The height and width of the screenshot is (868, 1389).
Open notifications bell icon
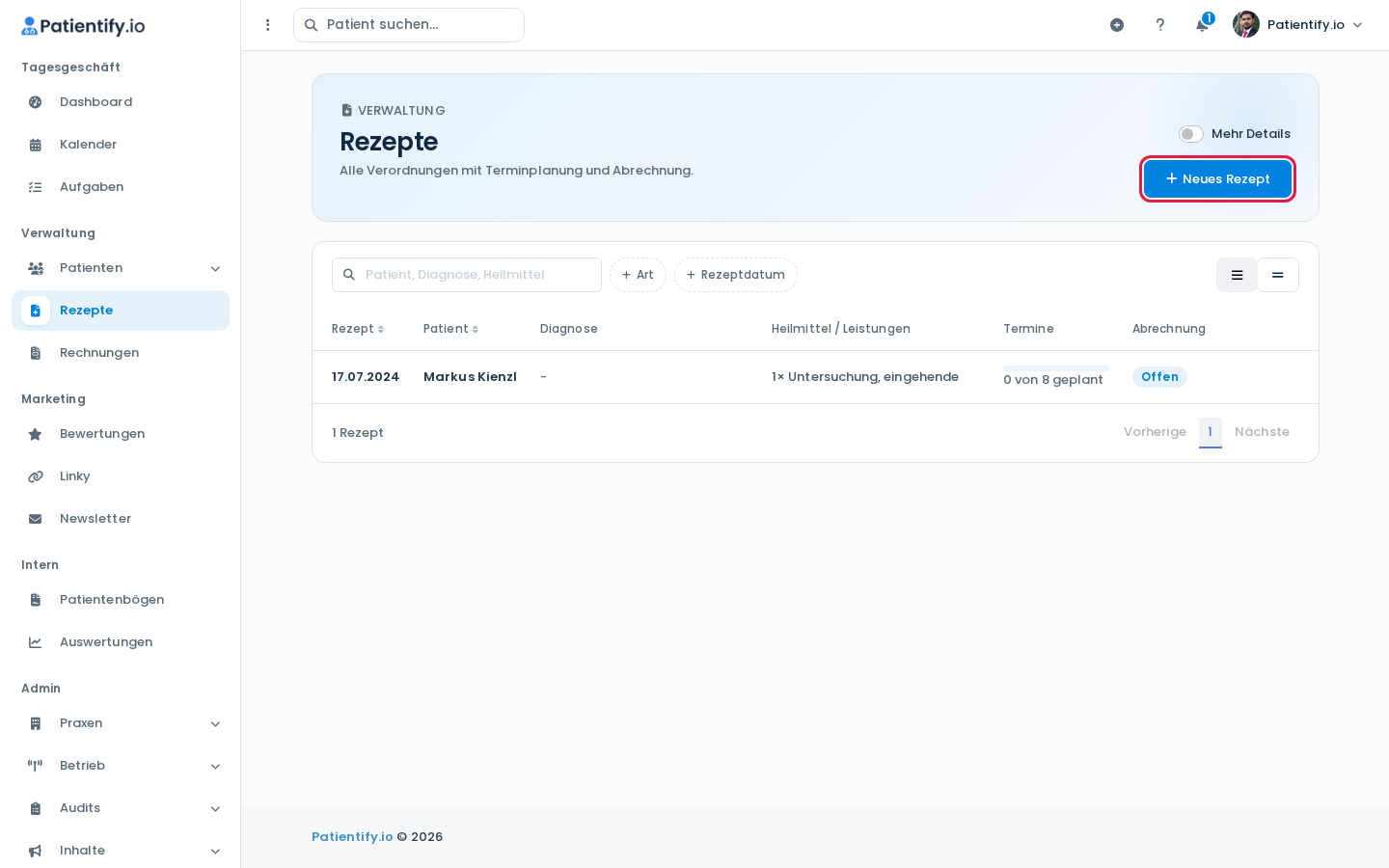(x=1202, y=25)
